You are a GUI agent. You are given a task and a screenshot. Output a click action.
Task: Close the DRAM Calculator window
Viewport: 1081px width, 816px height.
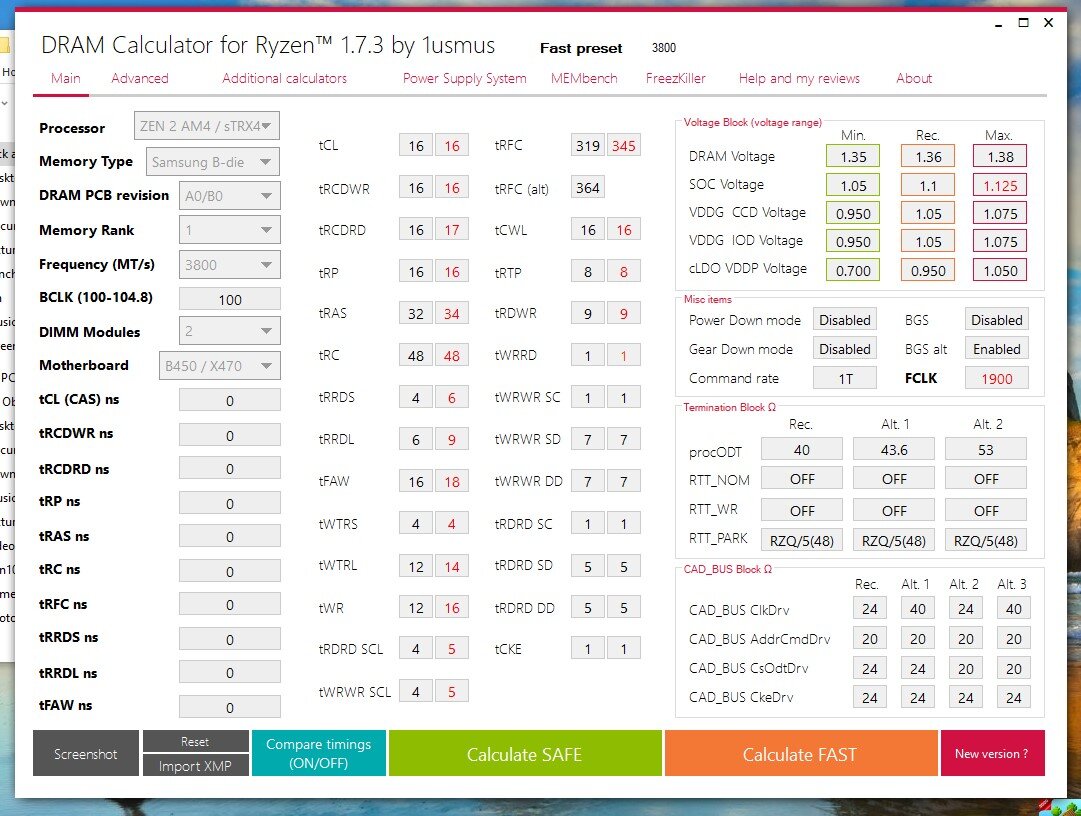click(1049, 23)
